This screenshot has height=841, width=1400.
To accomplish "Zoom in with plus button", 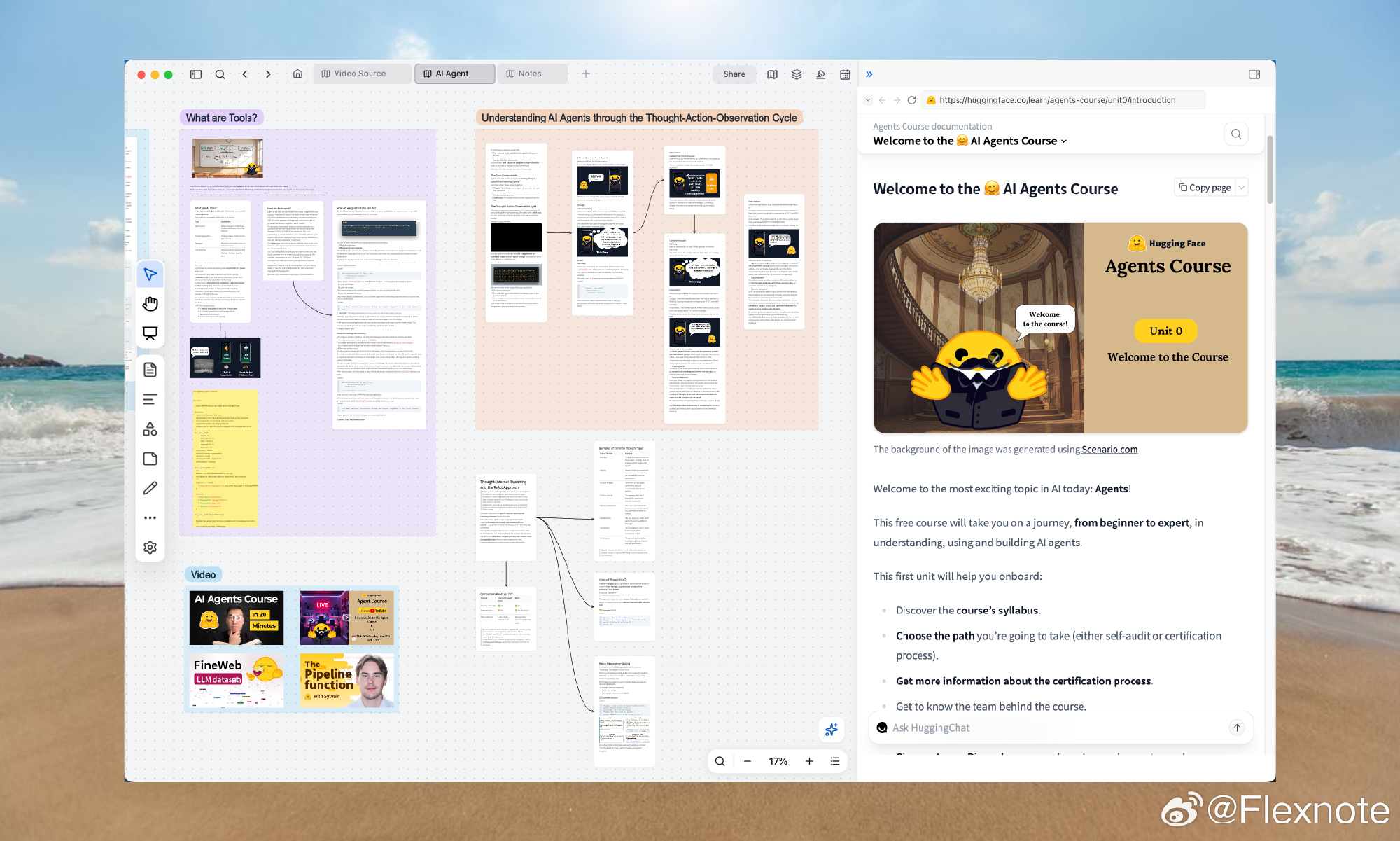I will point(809,761).
